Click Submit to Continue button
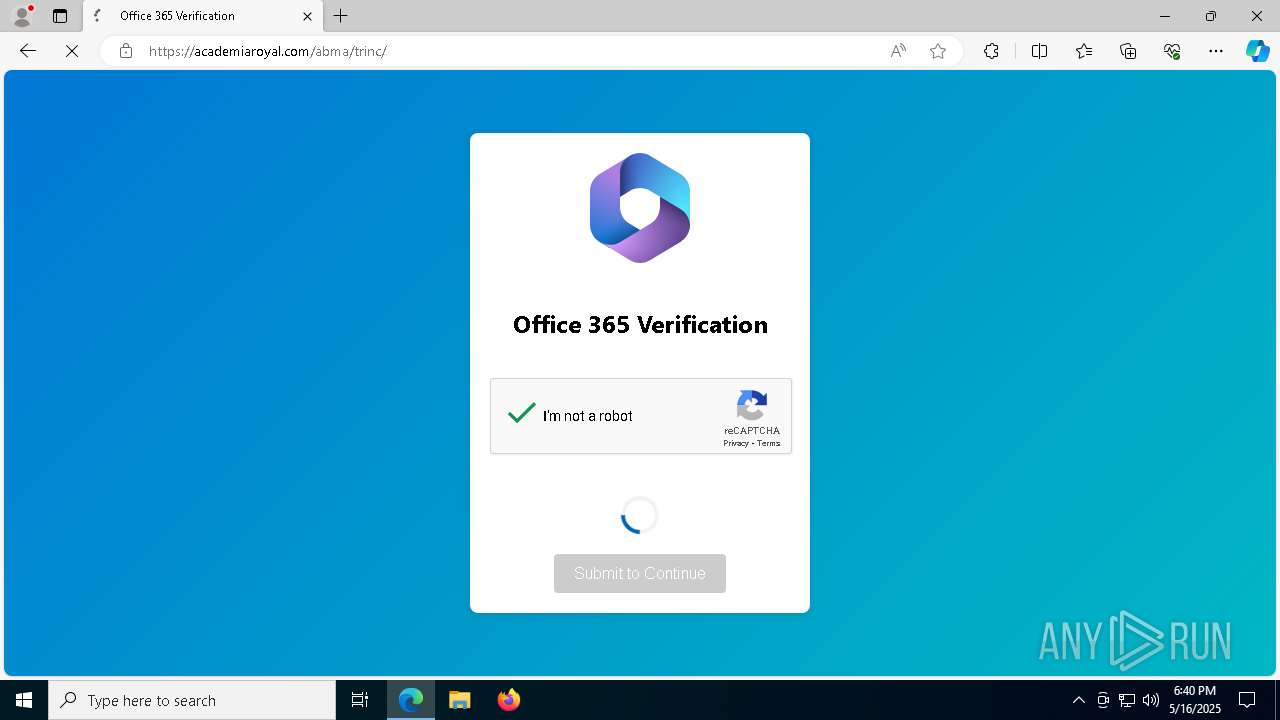The height and width of the screenshot is (720, 1280). click(640, 573)
